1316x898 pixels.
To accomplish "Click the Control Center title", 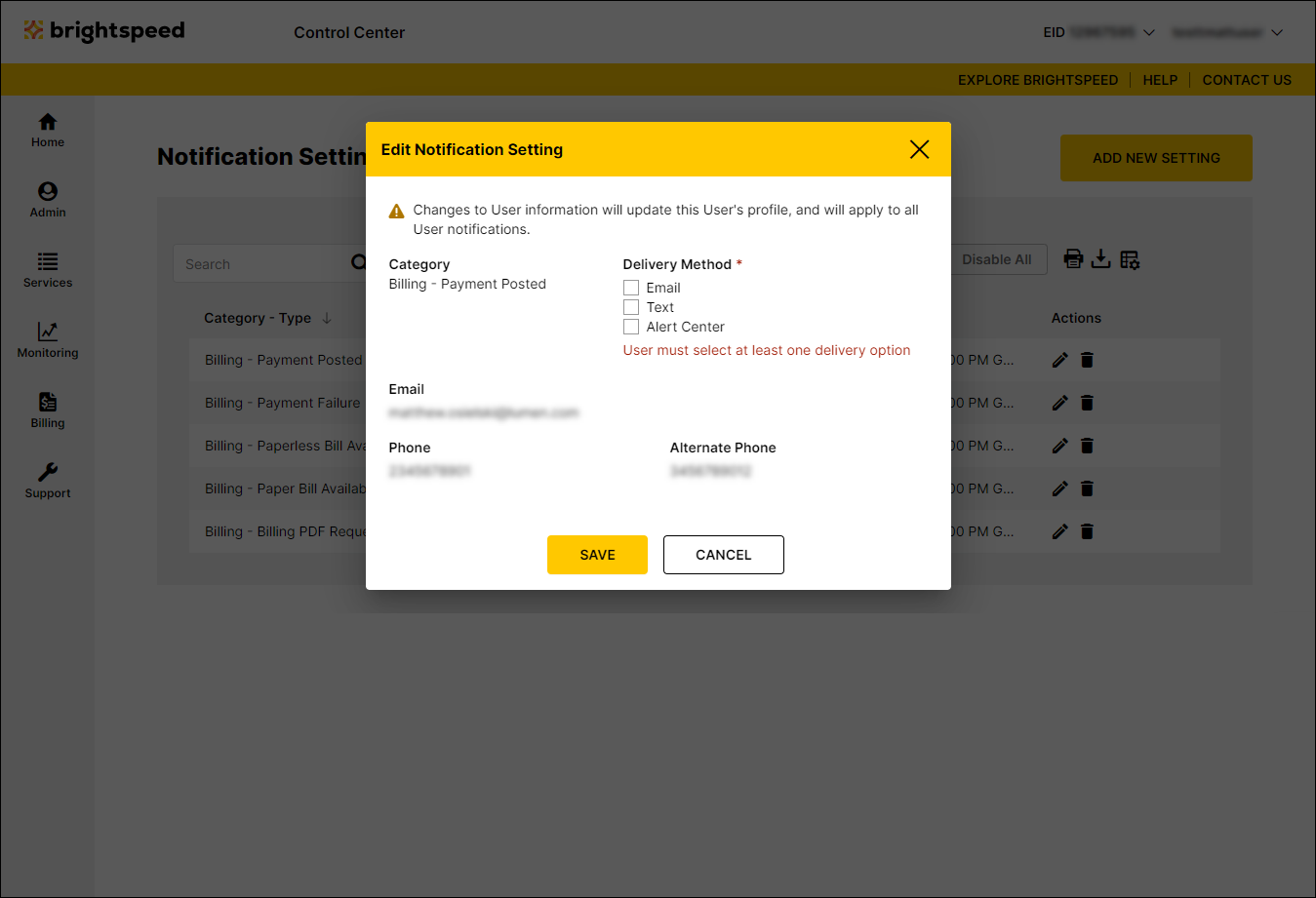I will pos(349,32).
